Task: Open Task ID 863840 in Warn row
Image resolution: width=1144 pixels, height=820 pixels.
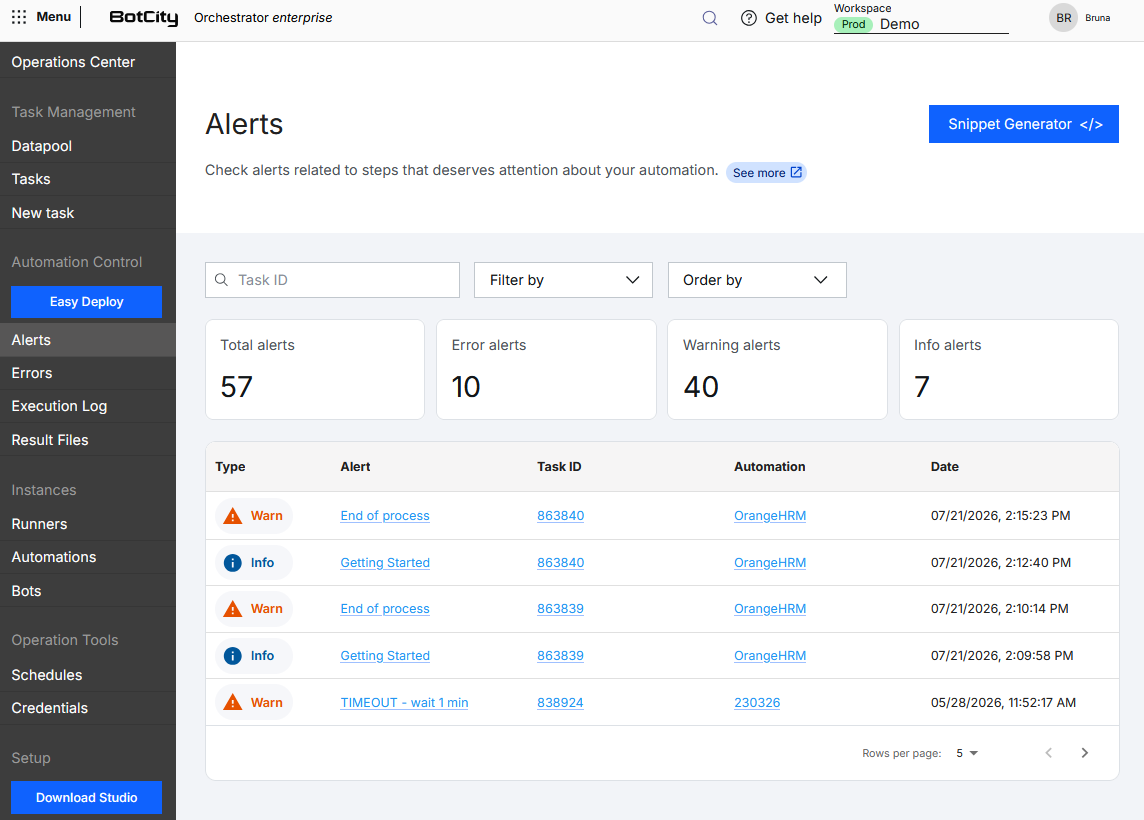Action: pyautogui.click(x=560, y=516)
